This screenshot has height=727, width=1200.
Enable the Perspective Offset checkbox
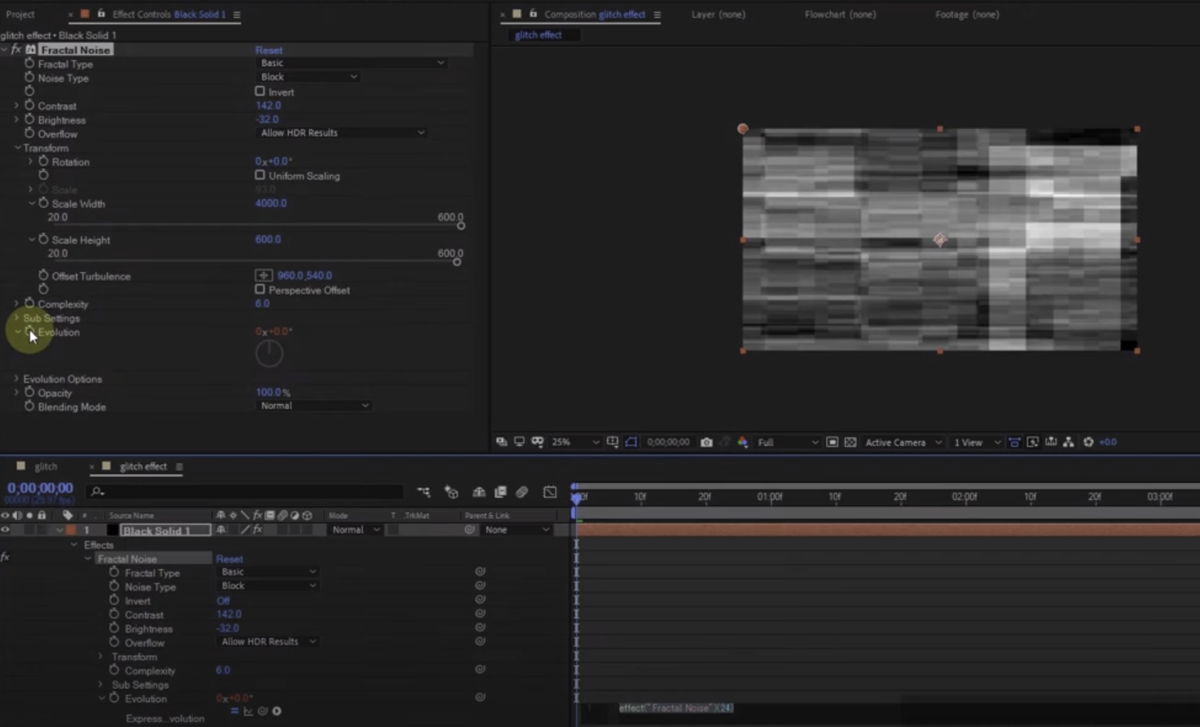[x=260, y=289]
